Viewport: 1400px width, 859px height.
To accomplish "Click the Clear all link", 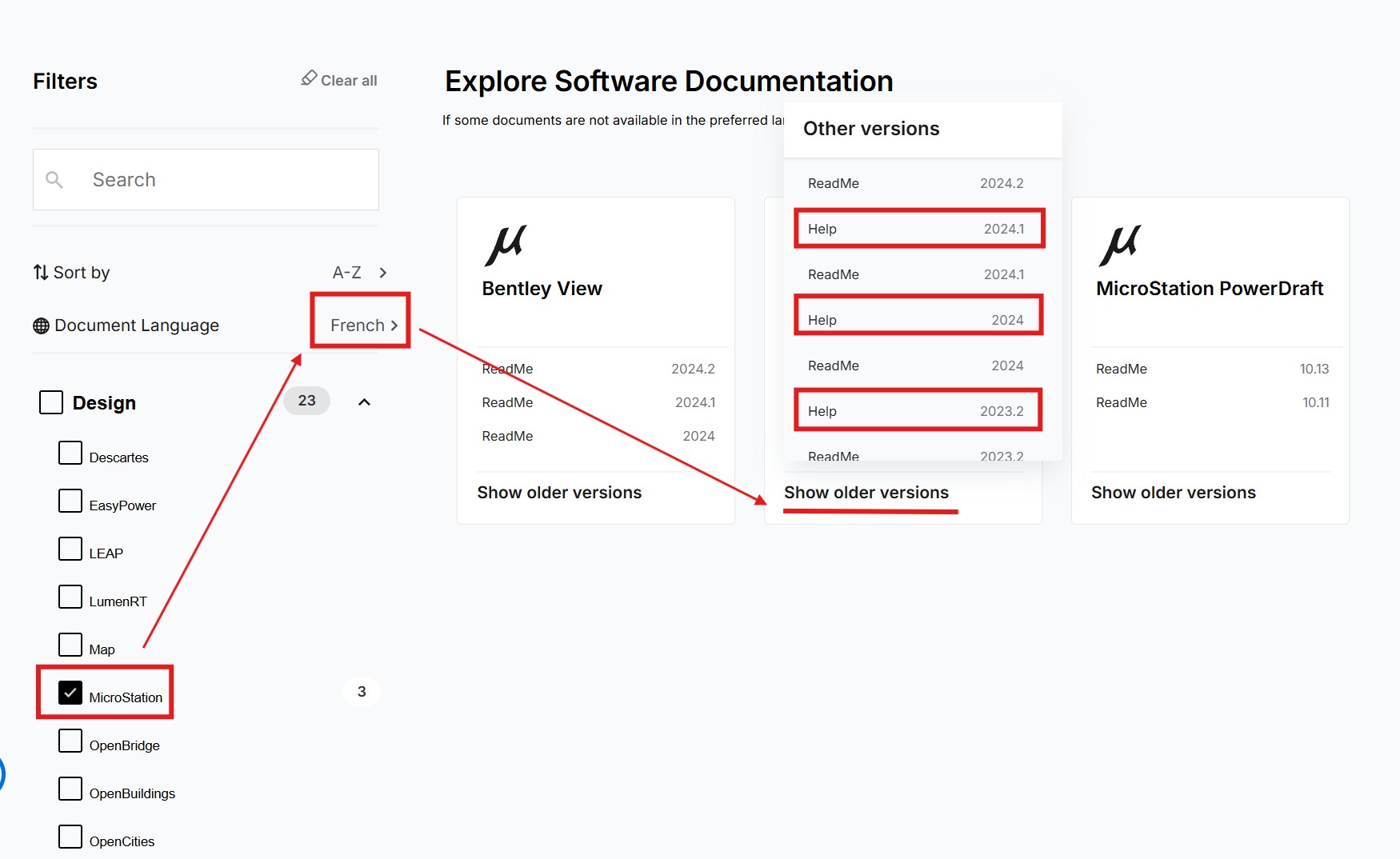I will coord(349,81).
